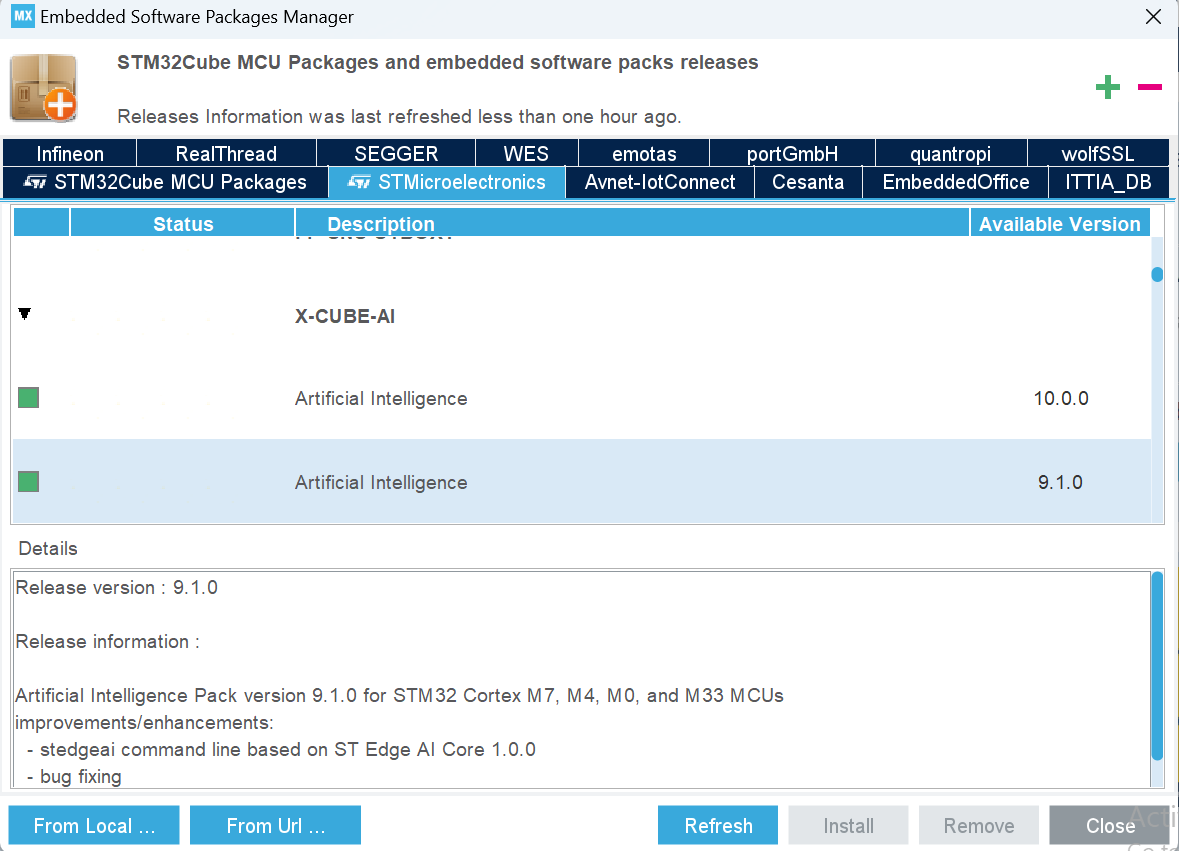Click the From Url button
Screen dimensions: 1179x851
tap(275, 825)
